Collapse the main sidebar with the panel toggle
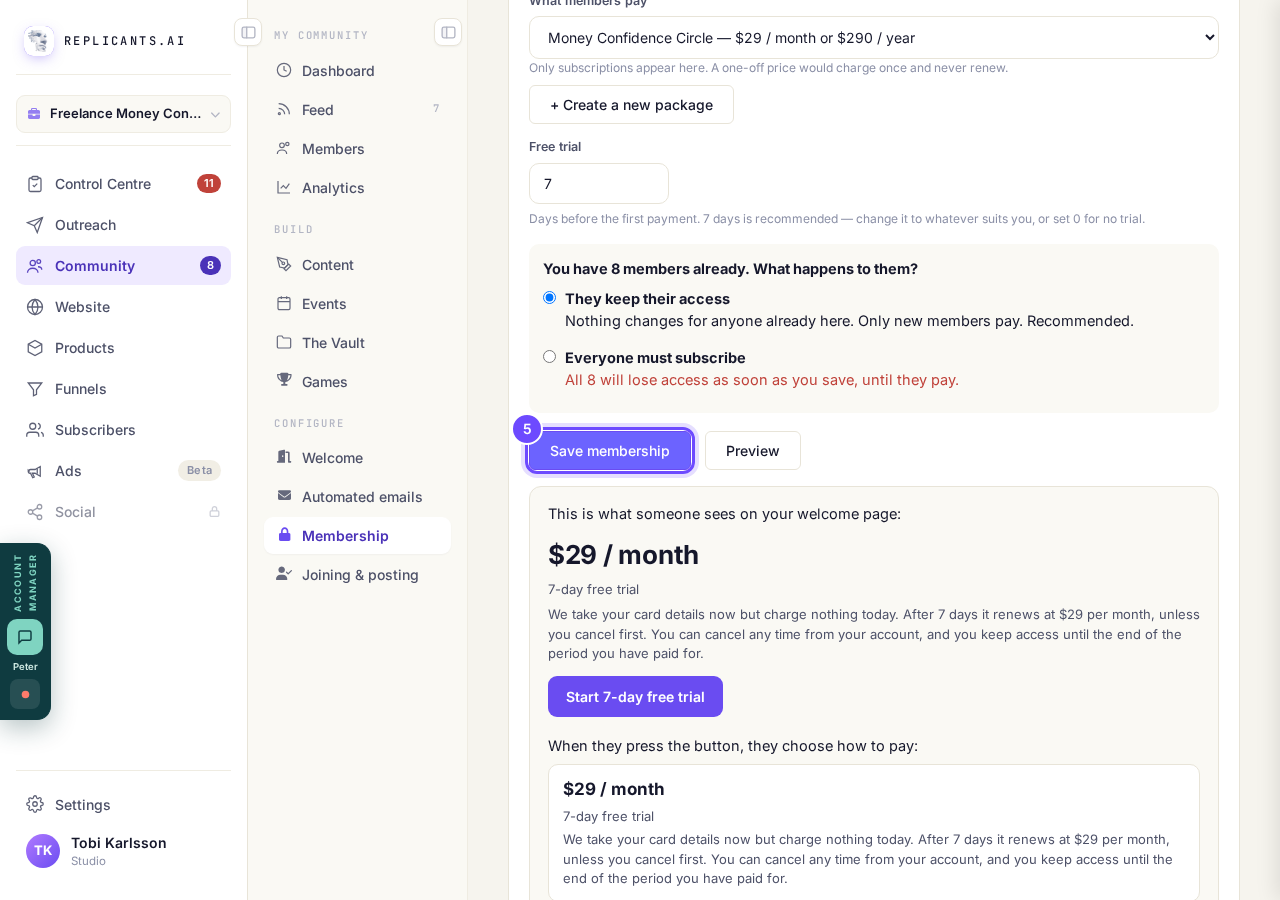 248,32
